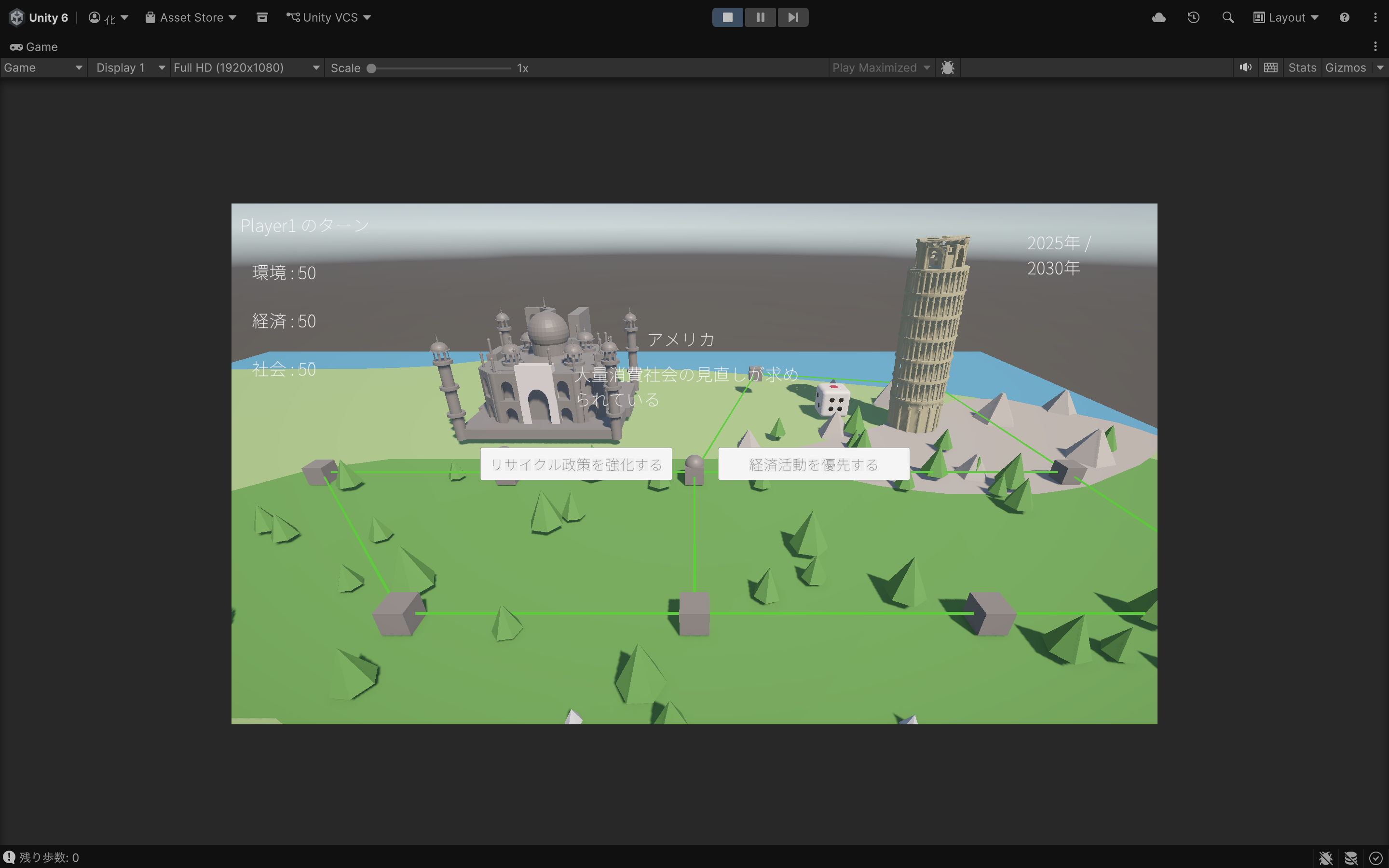Click the 環境 : 50 score text
Image resolution: width=1389 pixels, height=868 pixels.
click(x=284, y=272)
